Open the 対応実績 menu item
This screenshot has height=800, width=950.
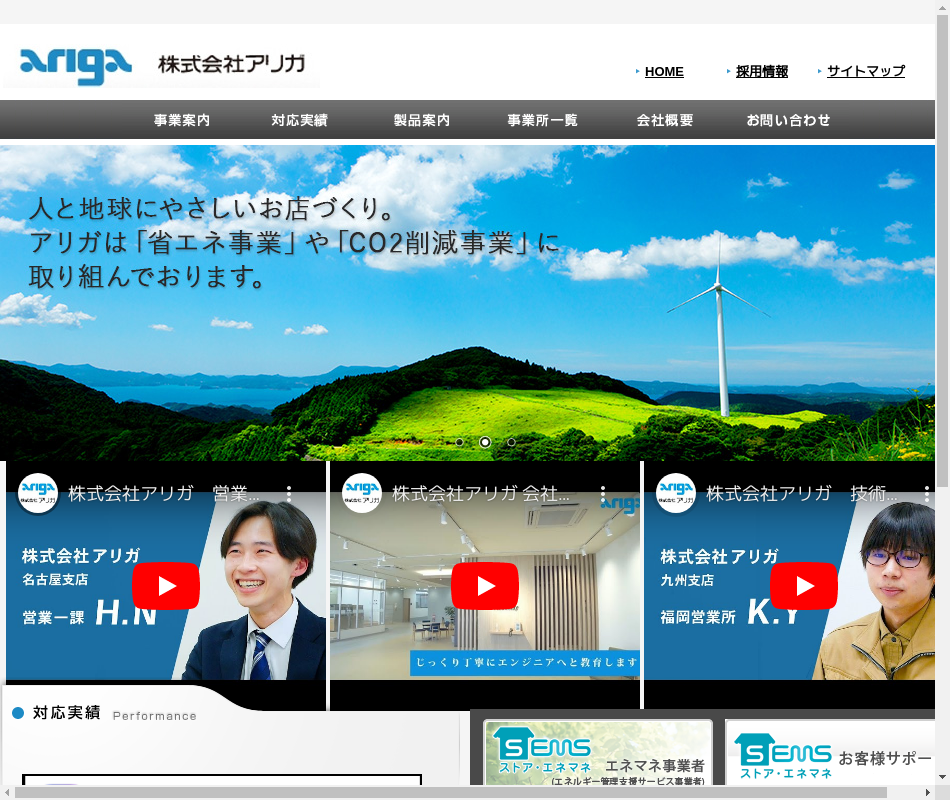(299, 120)
